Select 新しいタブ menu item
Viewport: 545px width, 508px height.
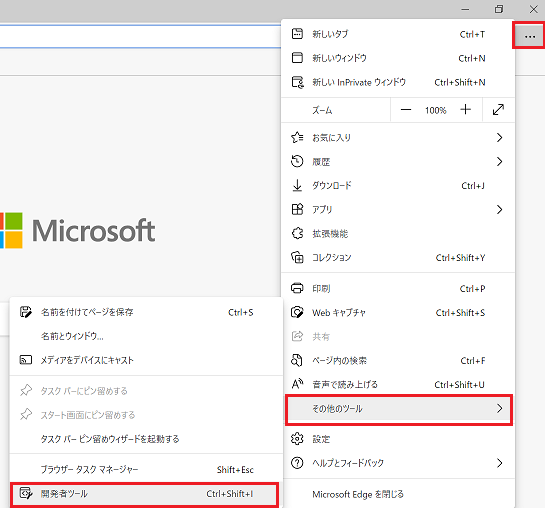point(398,34)
